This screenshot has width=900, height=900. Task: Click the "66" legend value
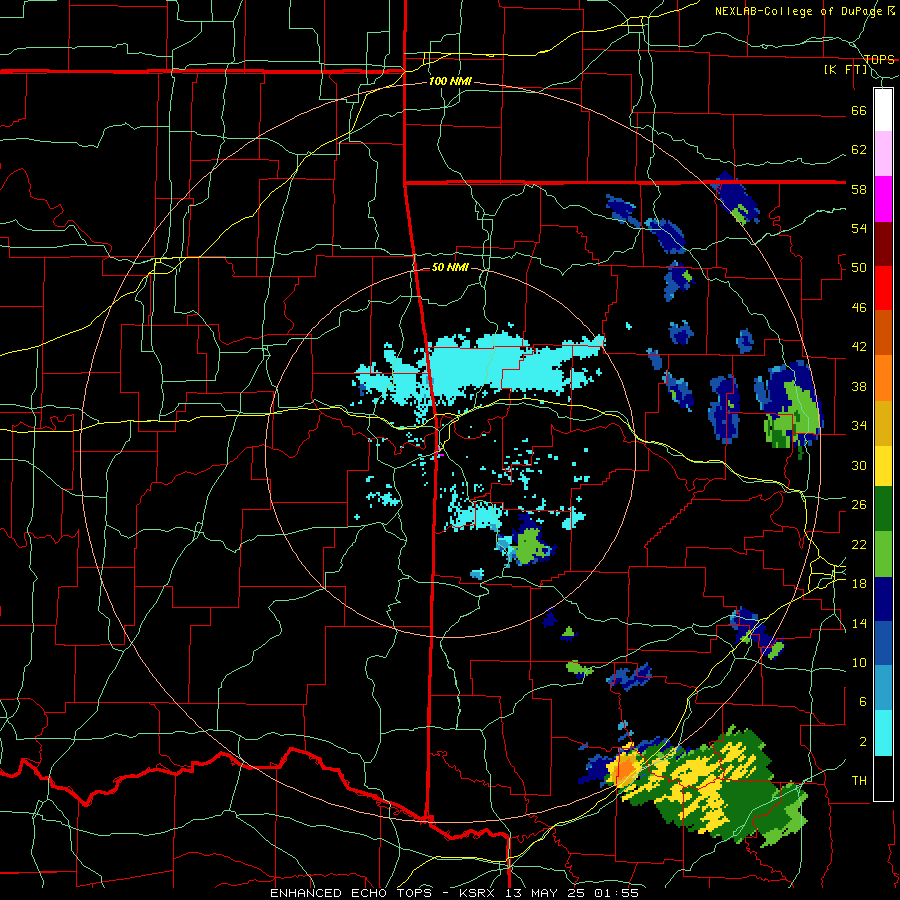pyautogui.click(x=859, y=111)
